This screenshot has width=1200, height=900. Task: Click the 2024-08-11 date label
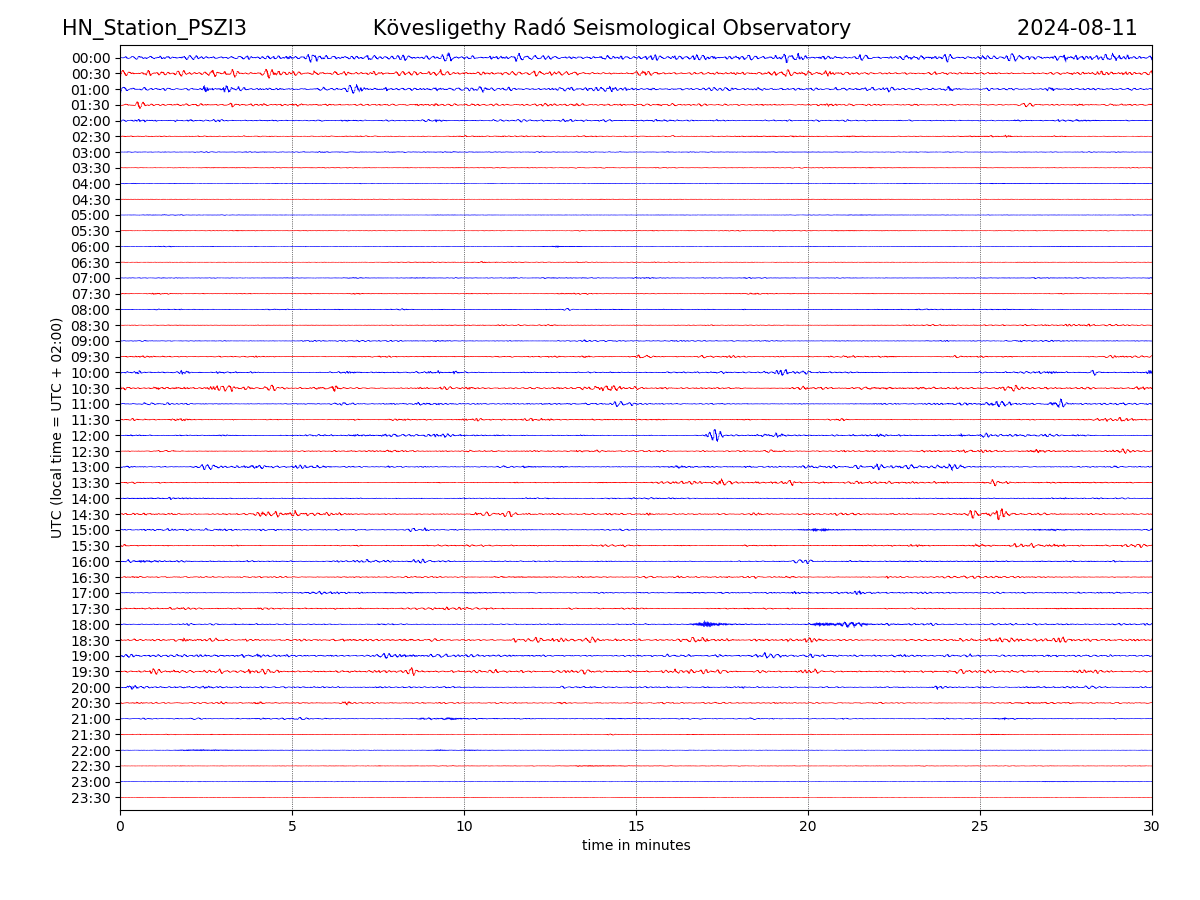[1076, 28]
